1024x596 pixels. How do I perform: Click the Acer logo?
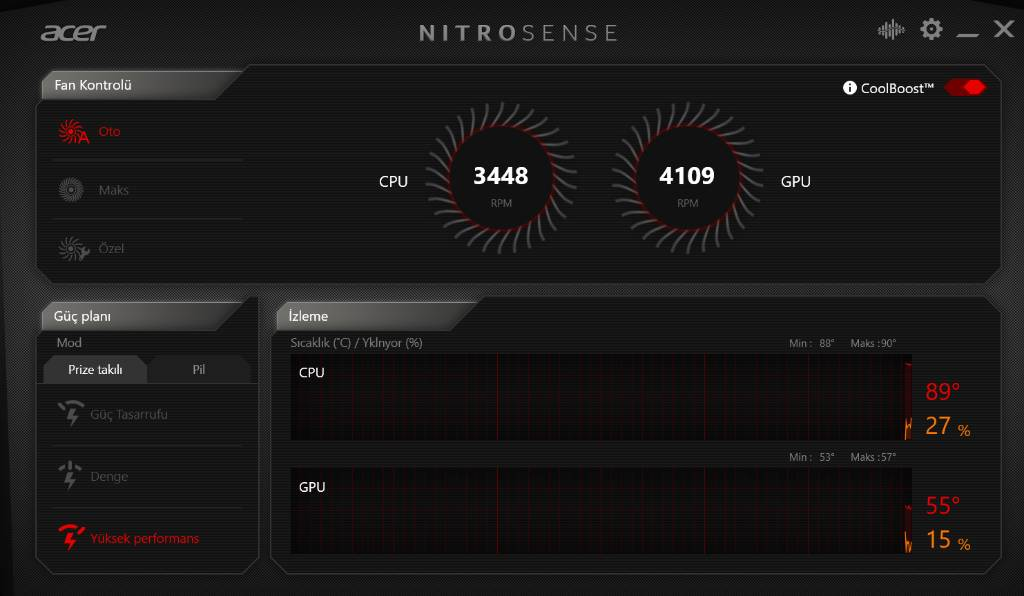pyautogui.click(x=73, y=33)
